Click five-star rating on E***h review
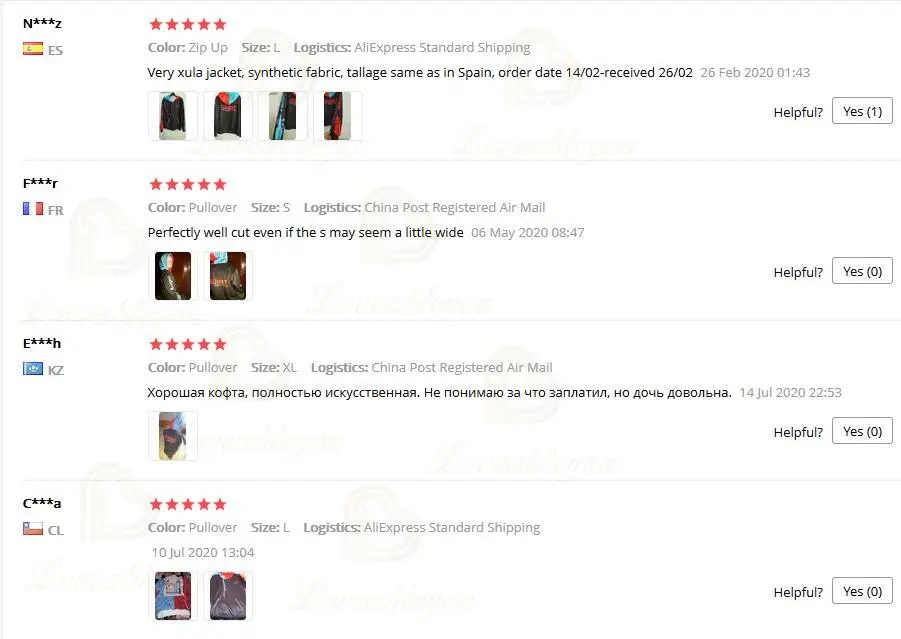901x639 pixels. [x=188, y=344]
